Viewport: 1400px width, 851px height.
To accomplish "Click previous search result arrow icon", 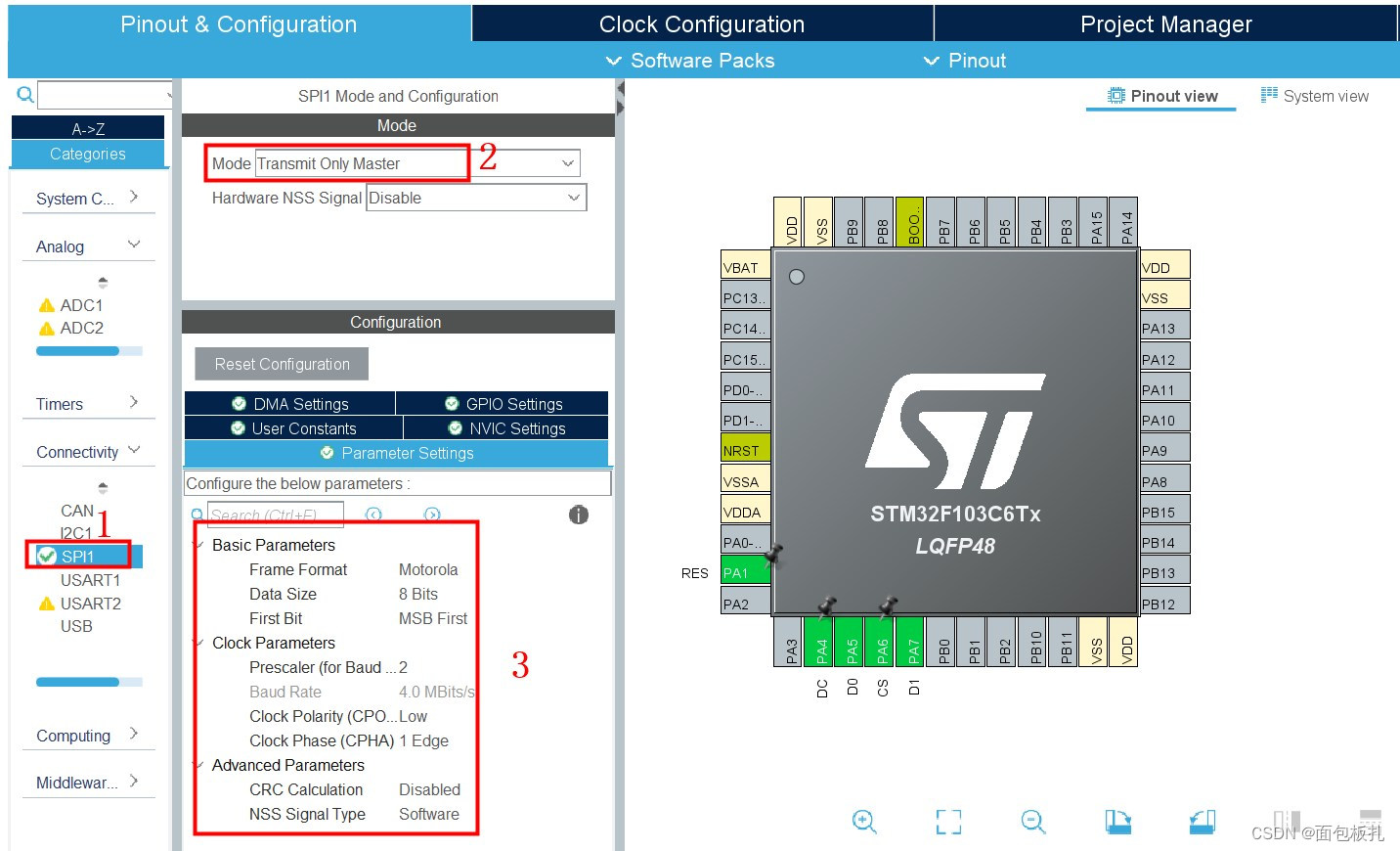I will pos(373,515).
